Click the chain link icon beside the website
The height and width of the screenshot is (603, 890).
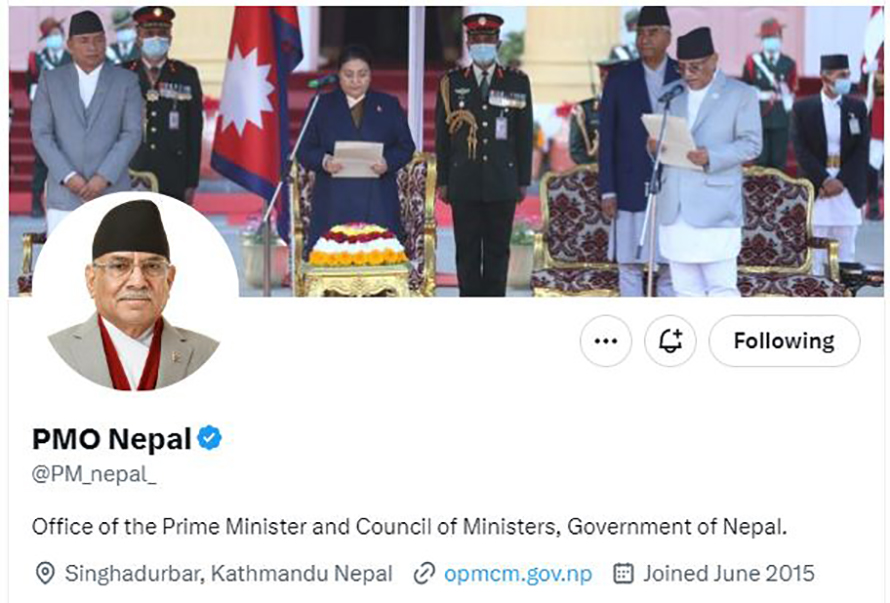click(x=424, y=573)
